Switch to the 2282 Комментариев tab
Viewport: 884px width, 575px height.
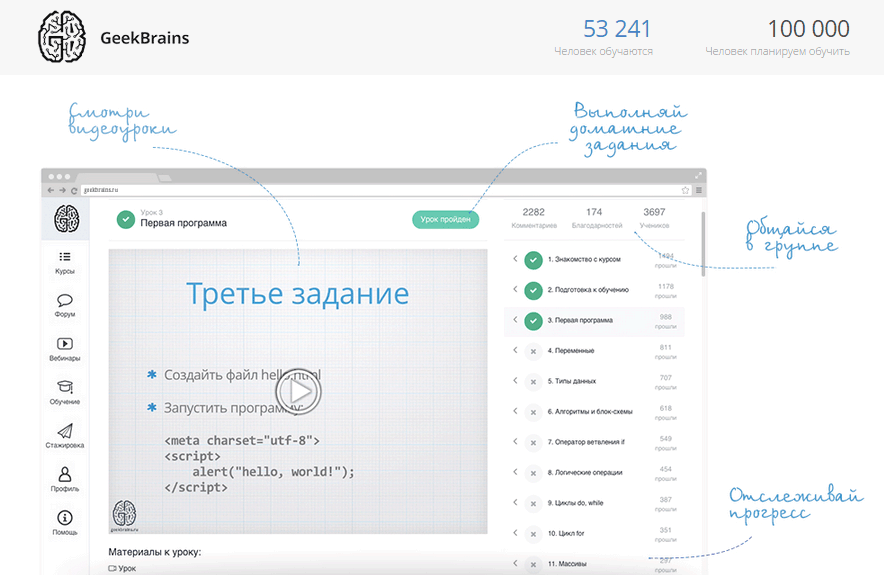coord(533,218)
